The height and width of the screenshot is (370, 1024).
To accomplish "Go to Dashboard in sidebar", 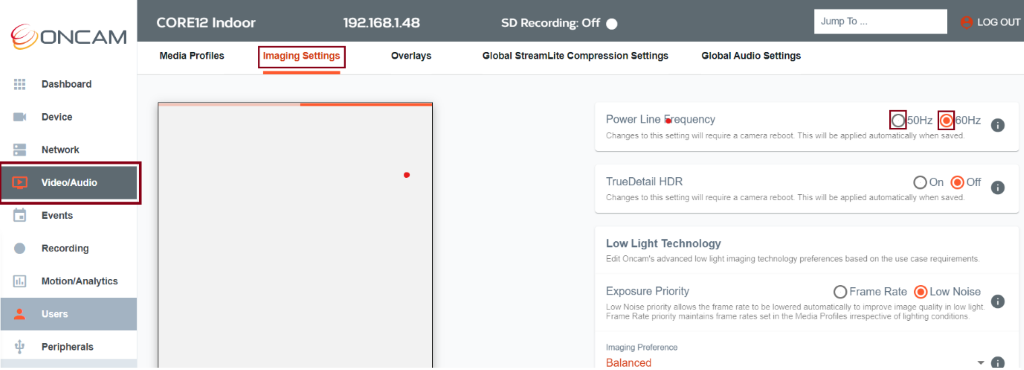I will click(69, 84).
